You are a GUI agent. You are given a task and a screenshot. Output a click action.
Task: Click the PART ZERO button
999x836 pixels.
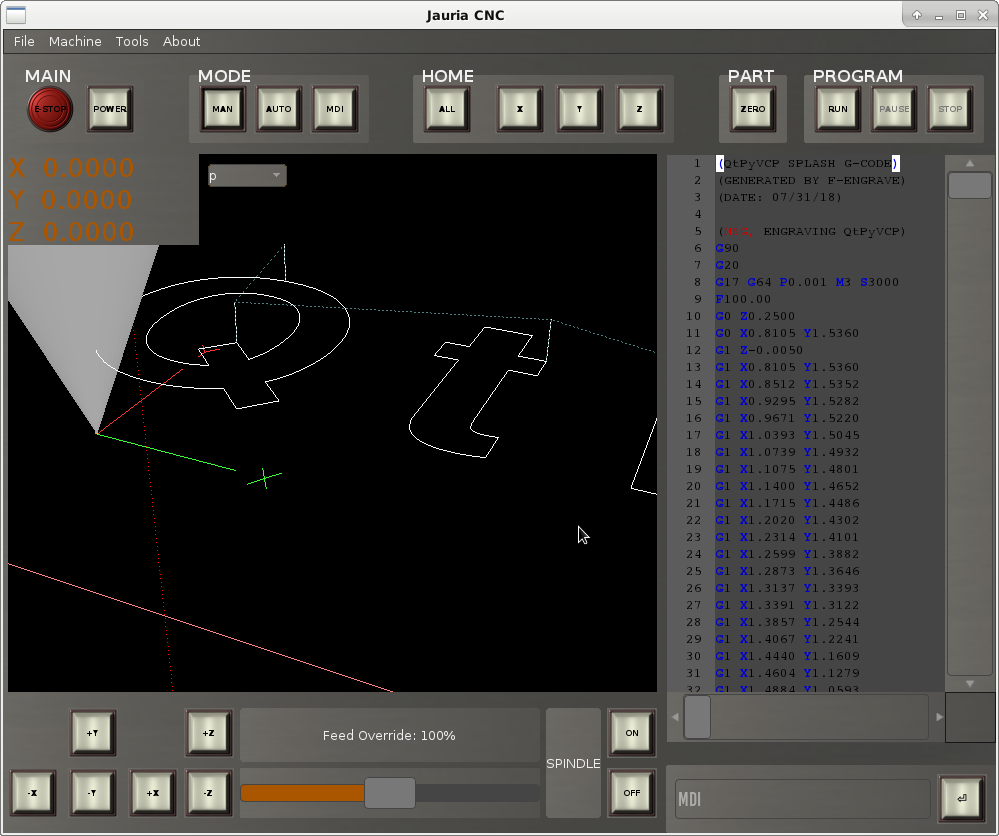pos(752,109)
